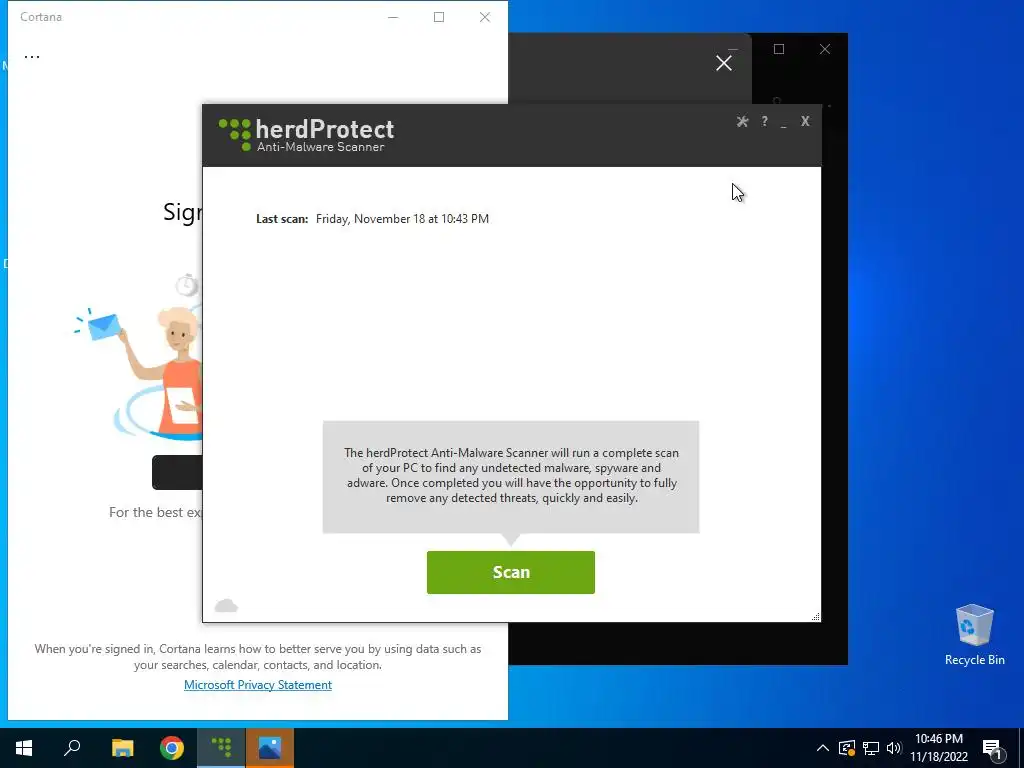Close the dark background window
Viewport: 1024px width, 768px height.
tap(825, 49)
